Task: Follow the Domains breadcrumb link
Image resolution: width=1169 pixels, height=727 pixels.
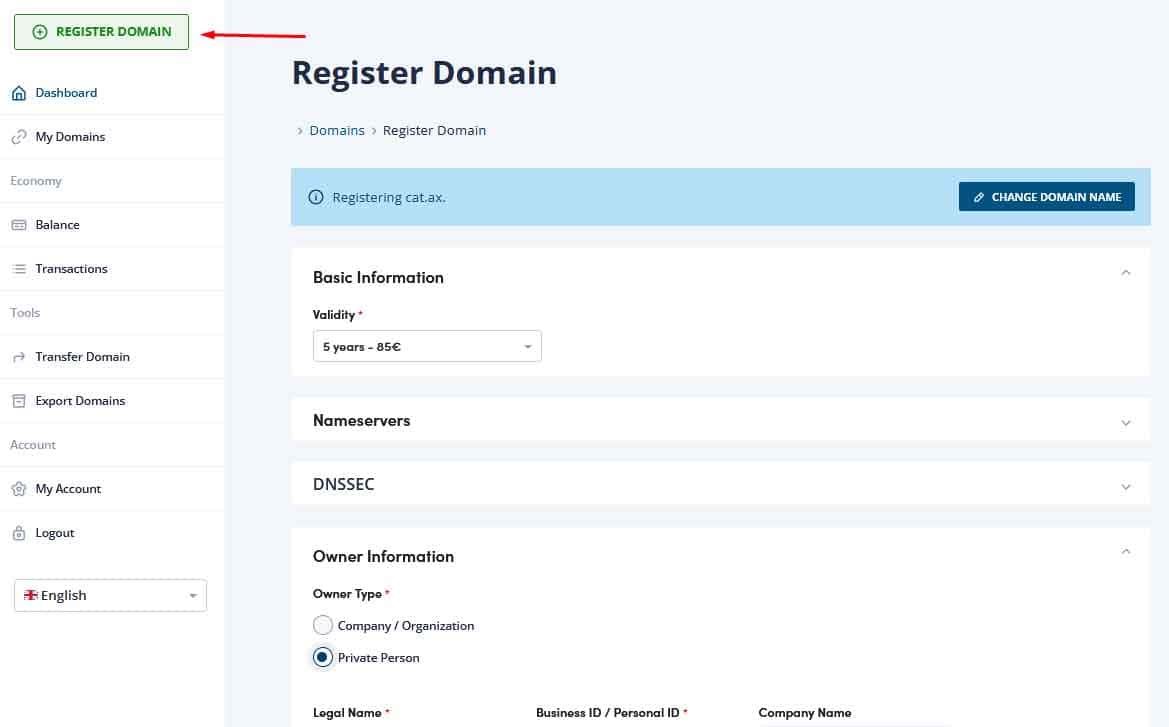Action: 337,131
